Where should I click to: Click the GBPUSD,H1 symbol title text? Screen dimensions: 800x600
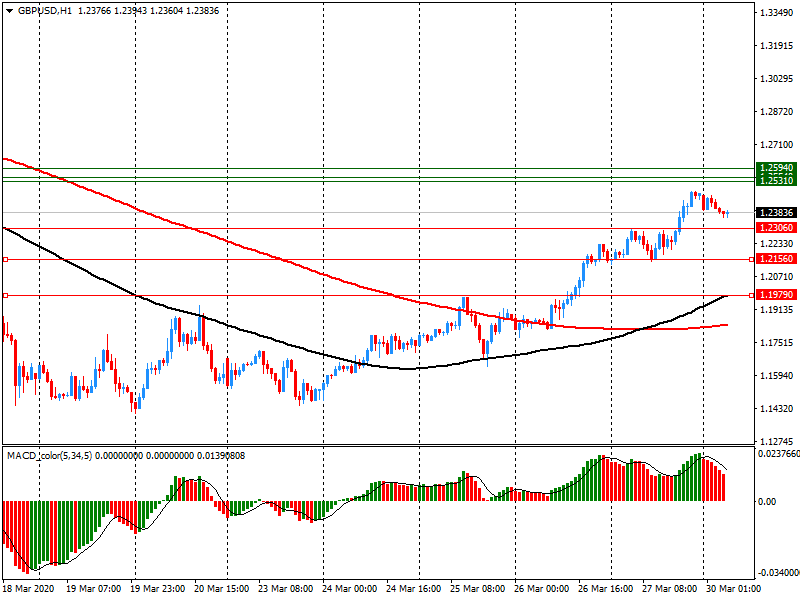tap(45, 11)
